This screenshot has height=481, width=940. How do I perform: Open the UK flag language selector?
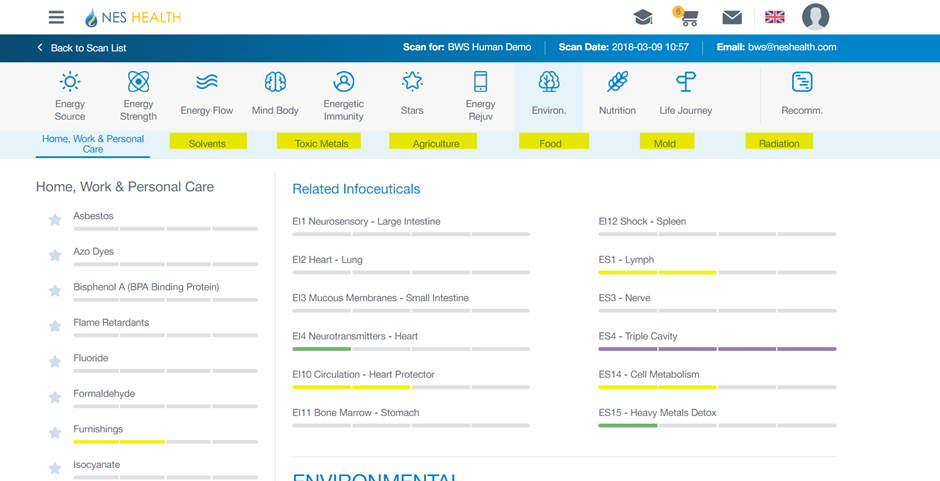(774, 17)
